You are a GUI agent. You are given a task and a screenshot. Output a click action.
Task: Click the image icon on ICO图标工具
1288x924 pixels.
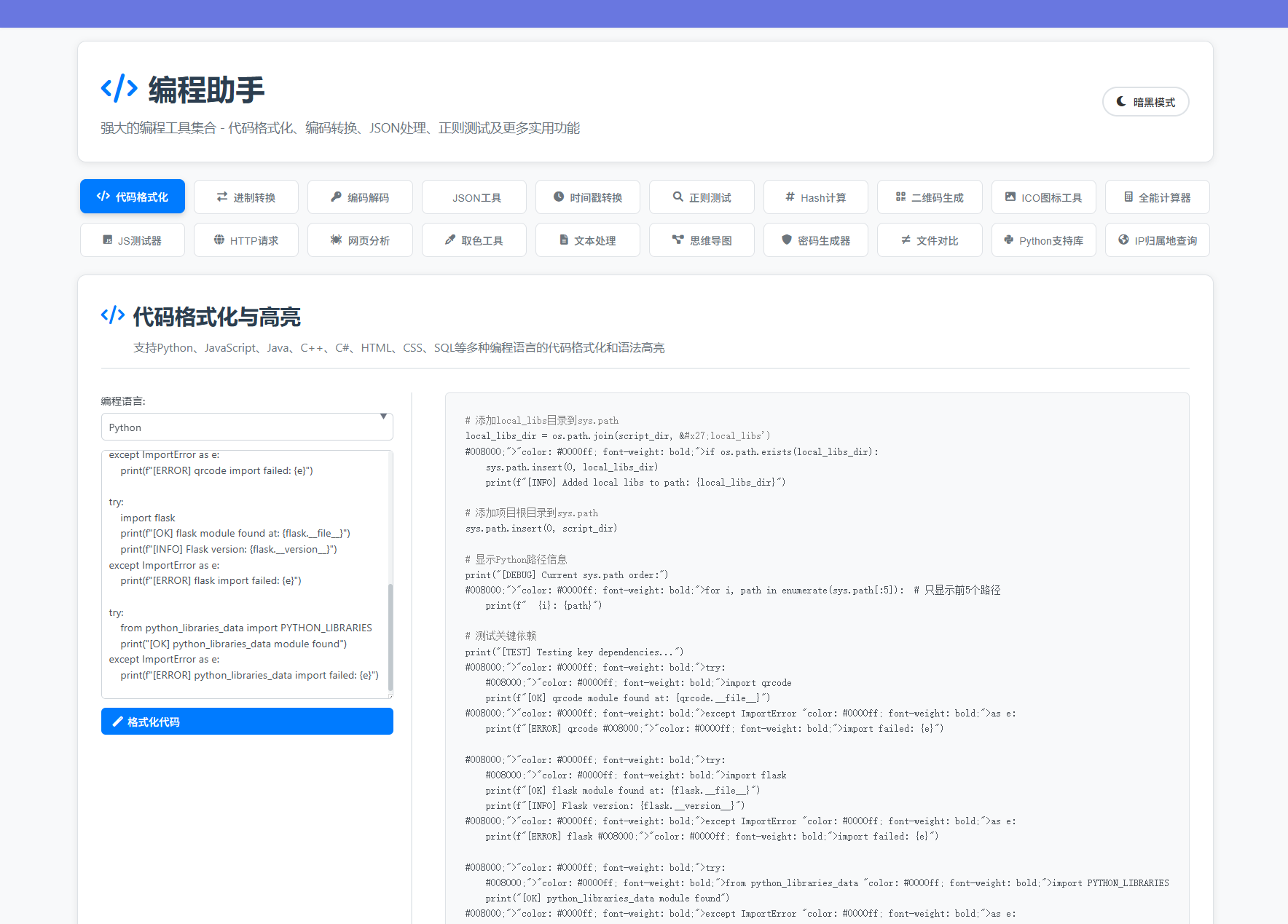pos(1010,197)
